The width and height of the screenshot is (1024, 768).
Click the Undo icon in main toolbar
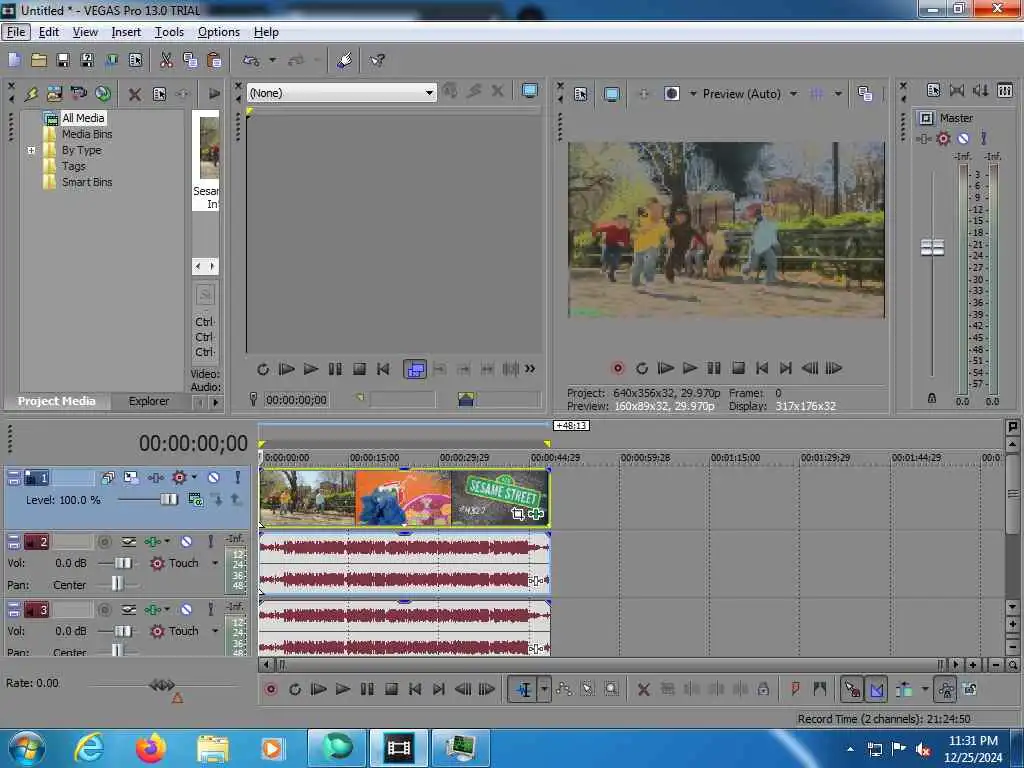[x=251, y=60]
